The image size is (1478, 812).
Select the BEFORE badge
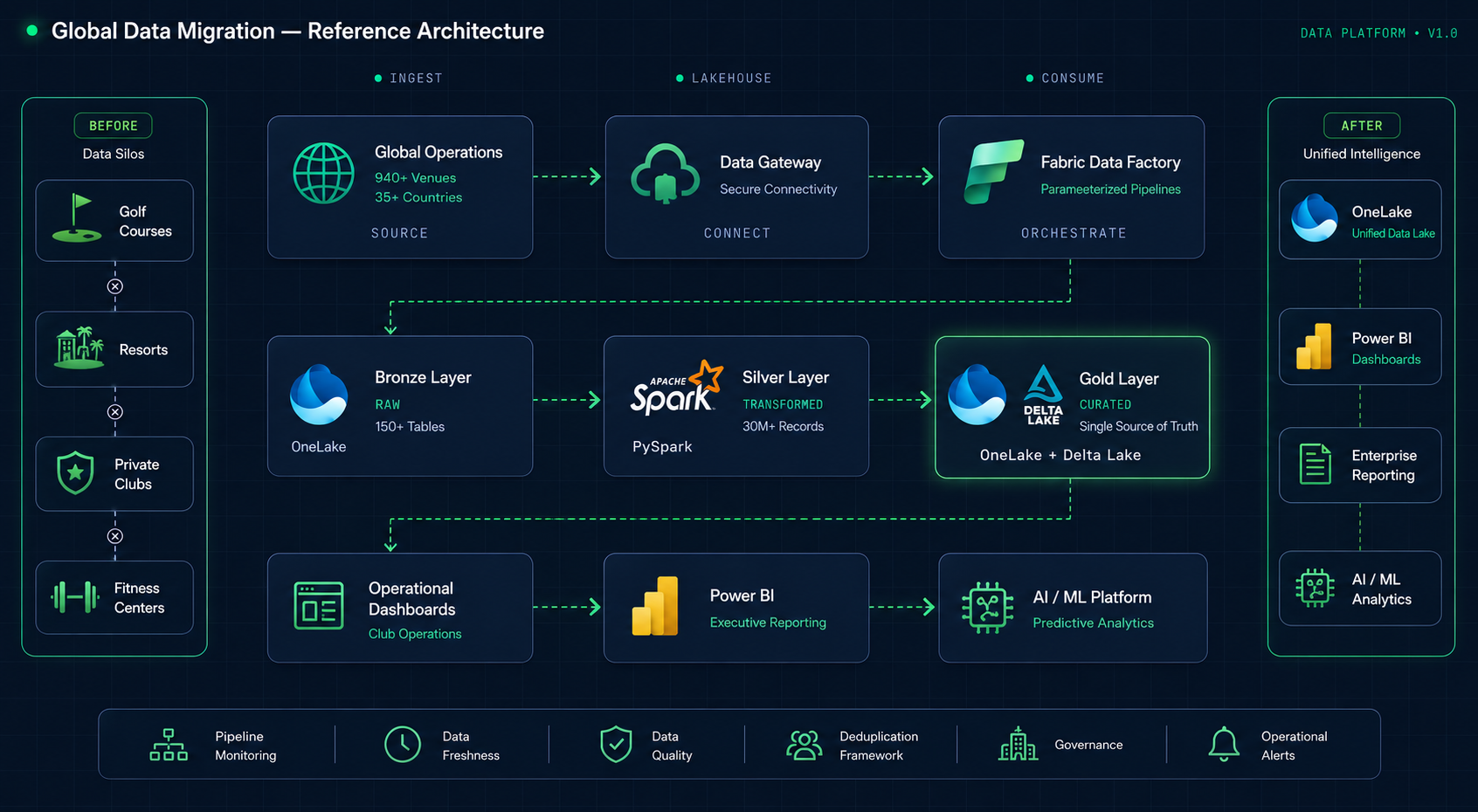pos(114,126)
